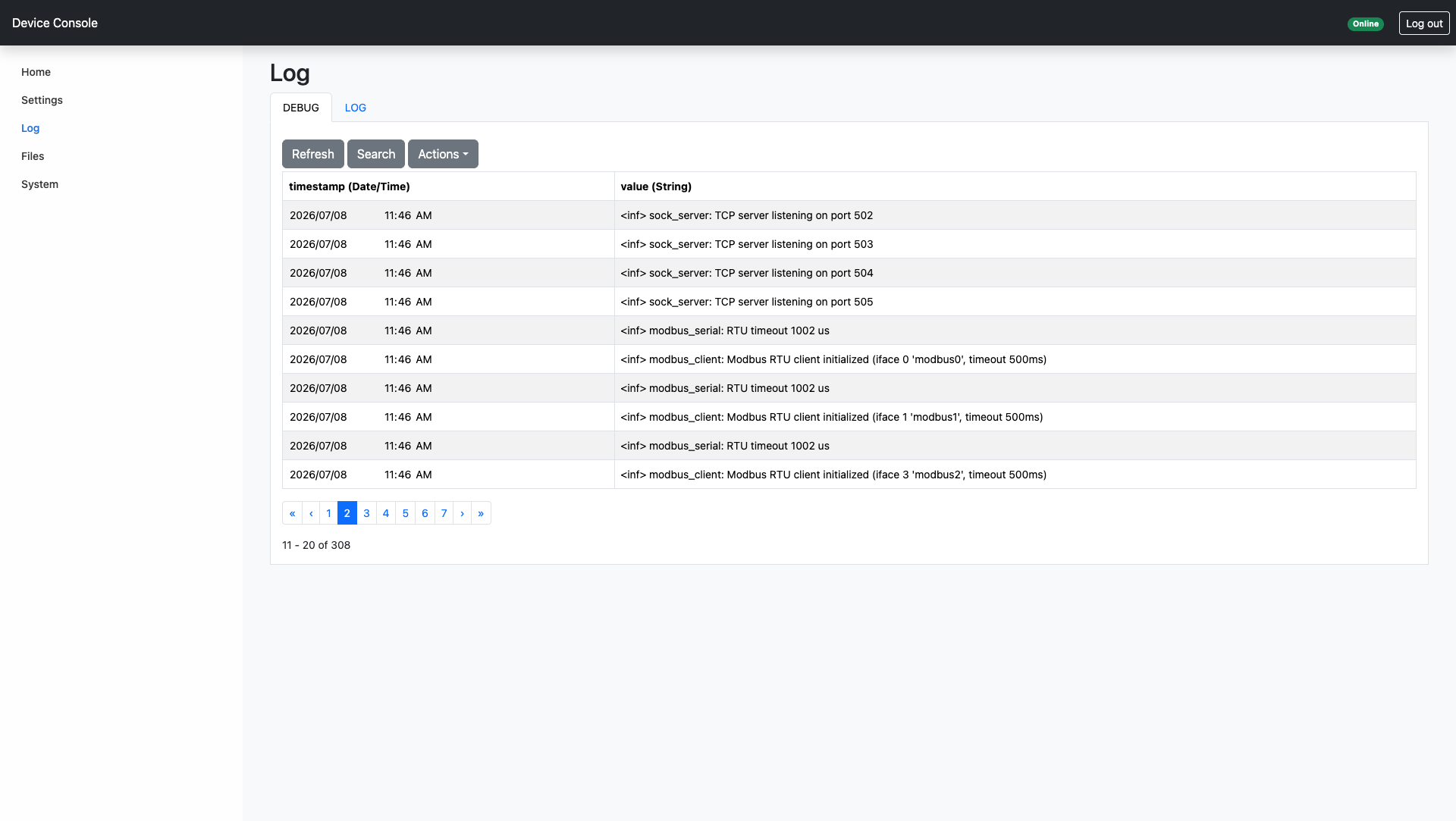Go to page 7
The height and width of the screenshot is (821, 1456).
pos(444,513)
